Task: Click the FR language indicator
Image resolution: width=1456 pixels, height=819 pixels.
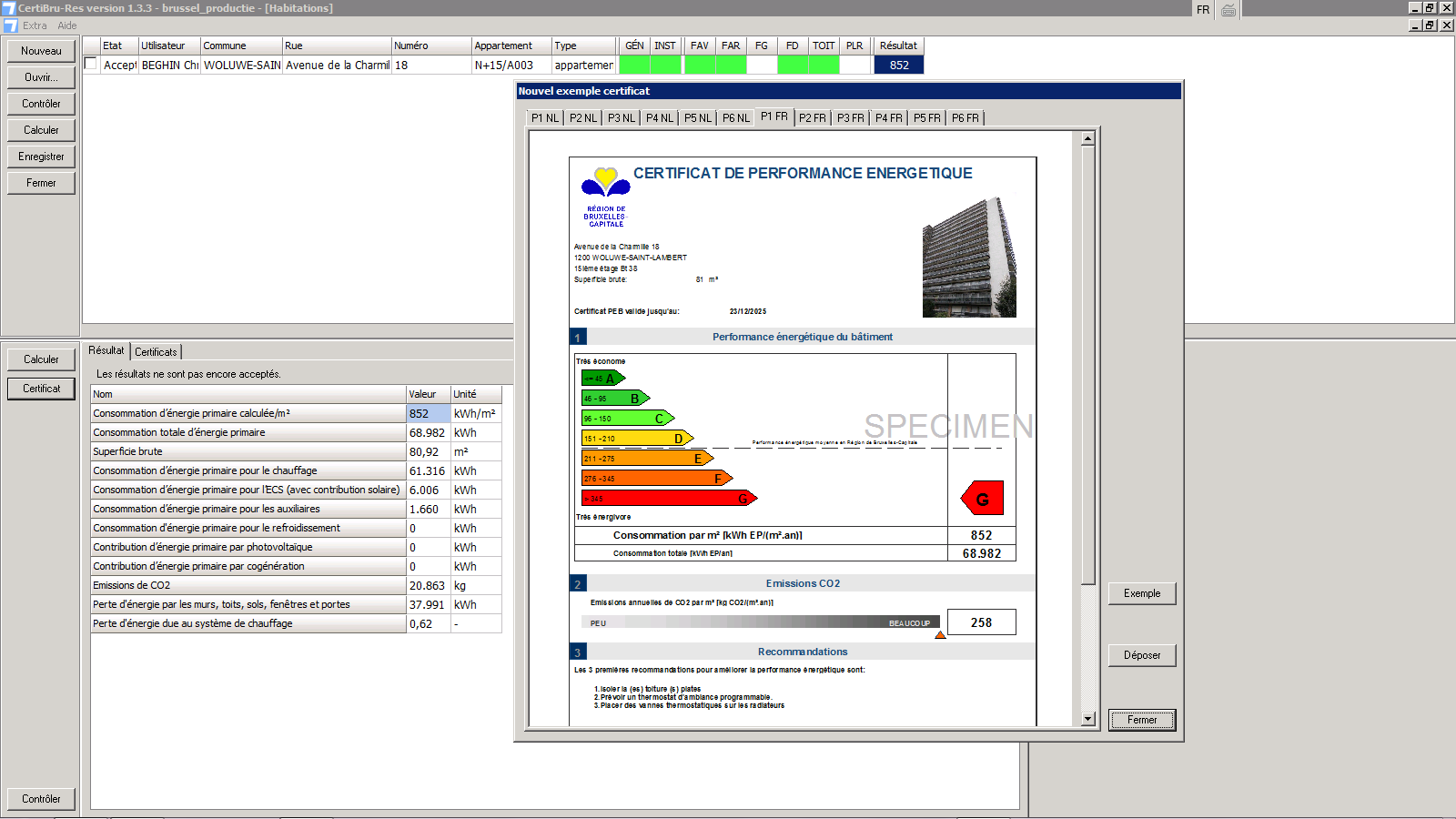Action: [1203, 10]
